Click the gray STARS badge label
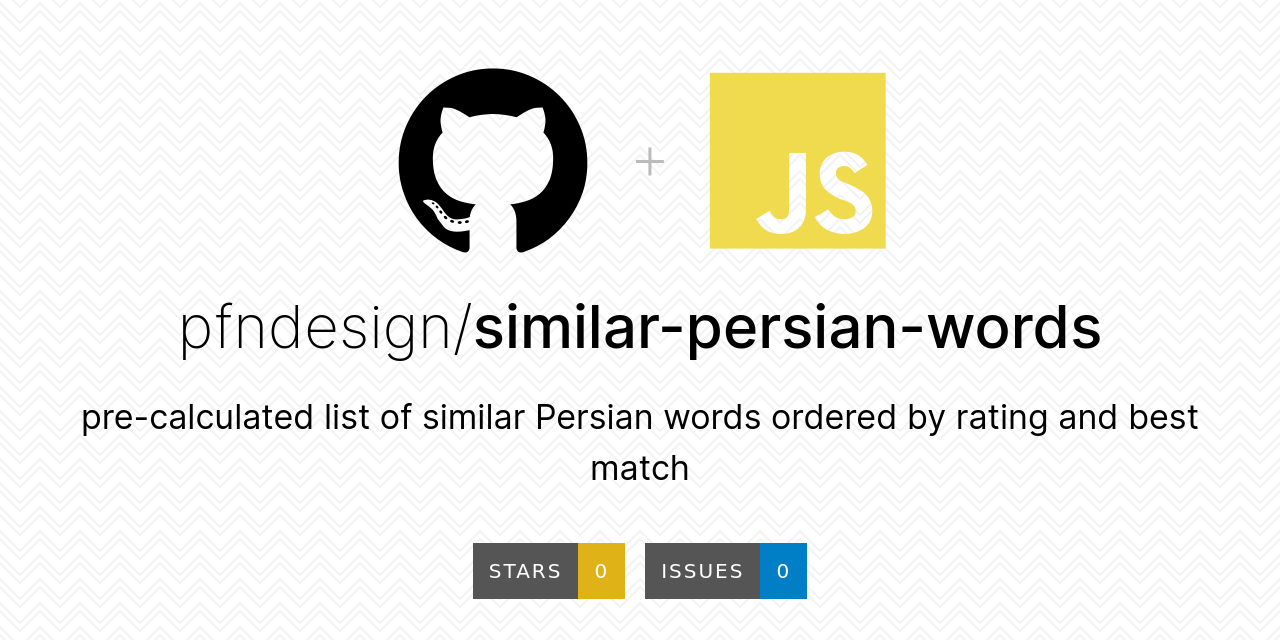 click(525, 571)
